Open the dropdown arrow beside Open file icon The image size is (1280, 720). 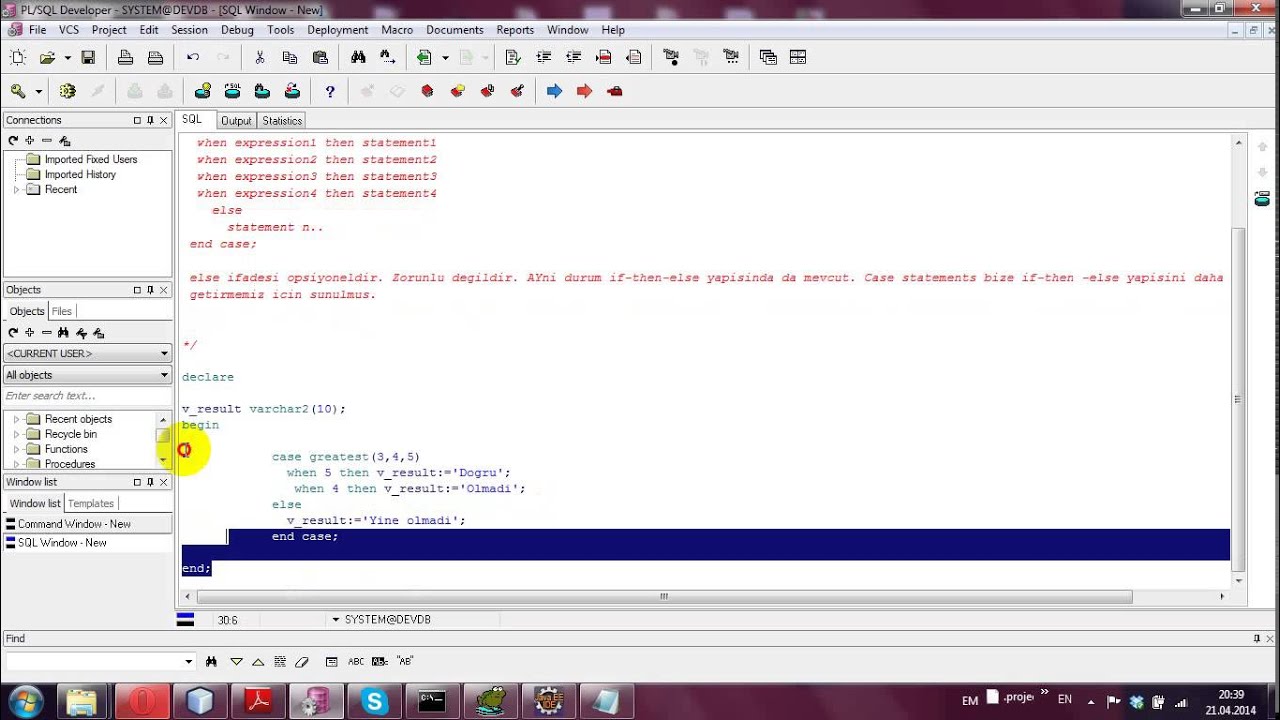(67, 58)
